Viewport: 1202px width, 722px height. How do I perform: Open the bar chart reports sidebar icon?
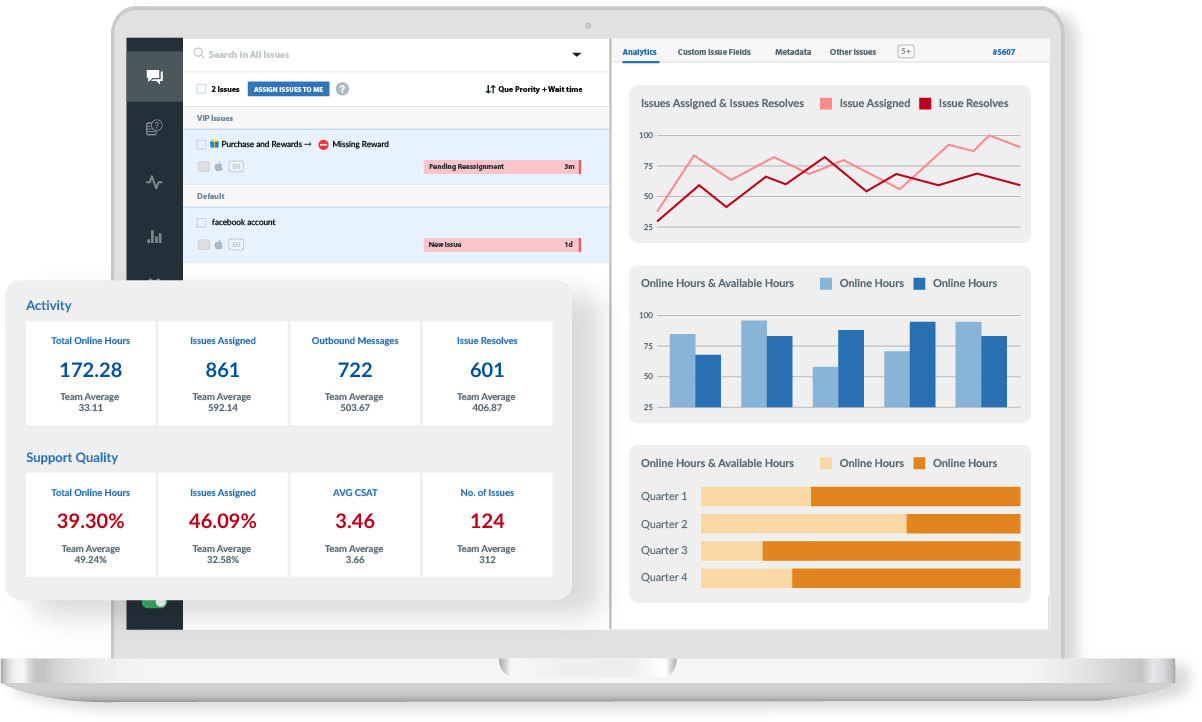click(x=154, y=237)
